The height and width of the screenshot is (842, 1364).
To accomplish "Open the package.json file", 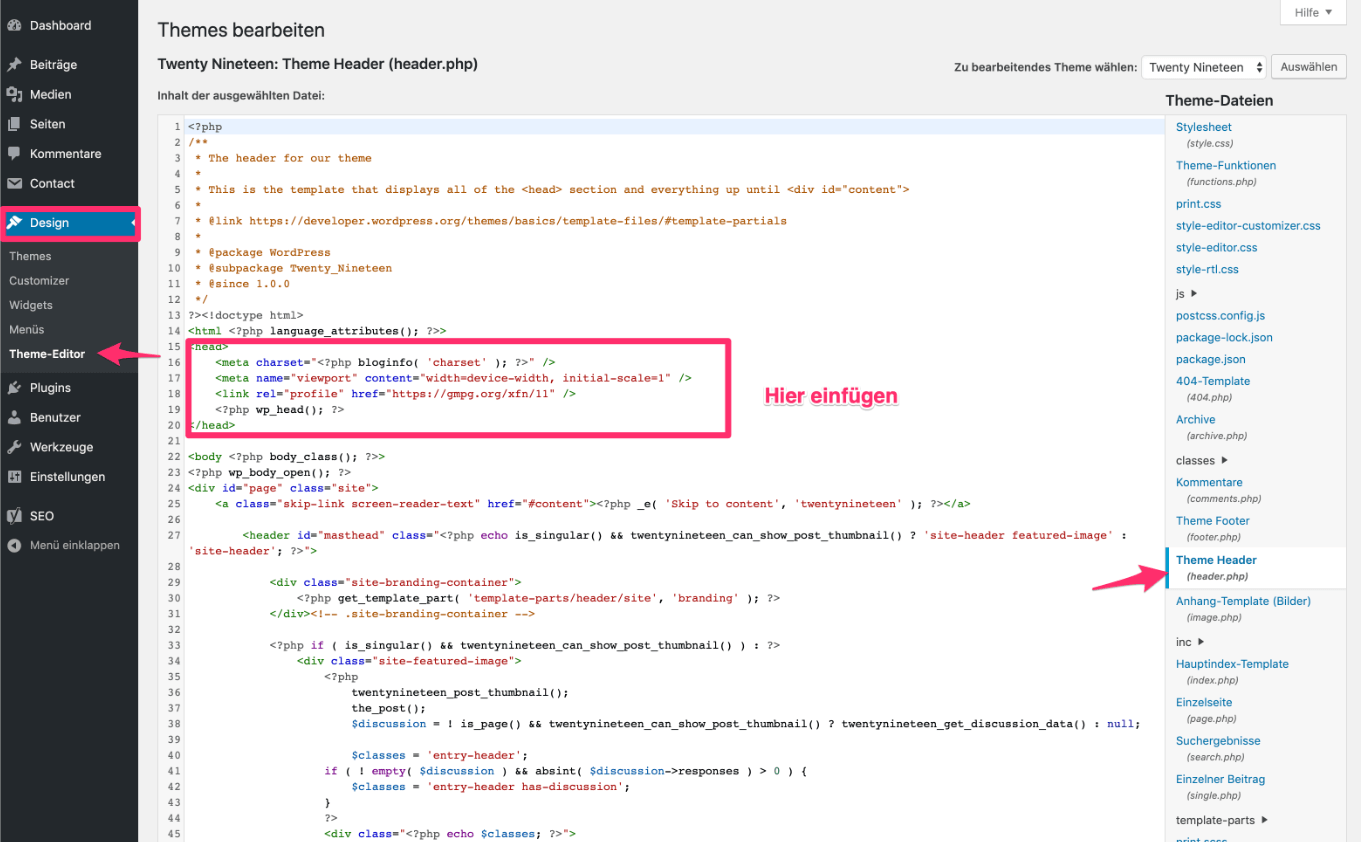I will click(x=1211, y=360).
